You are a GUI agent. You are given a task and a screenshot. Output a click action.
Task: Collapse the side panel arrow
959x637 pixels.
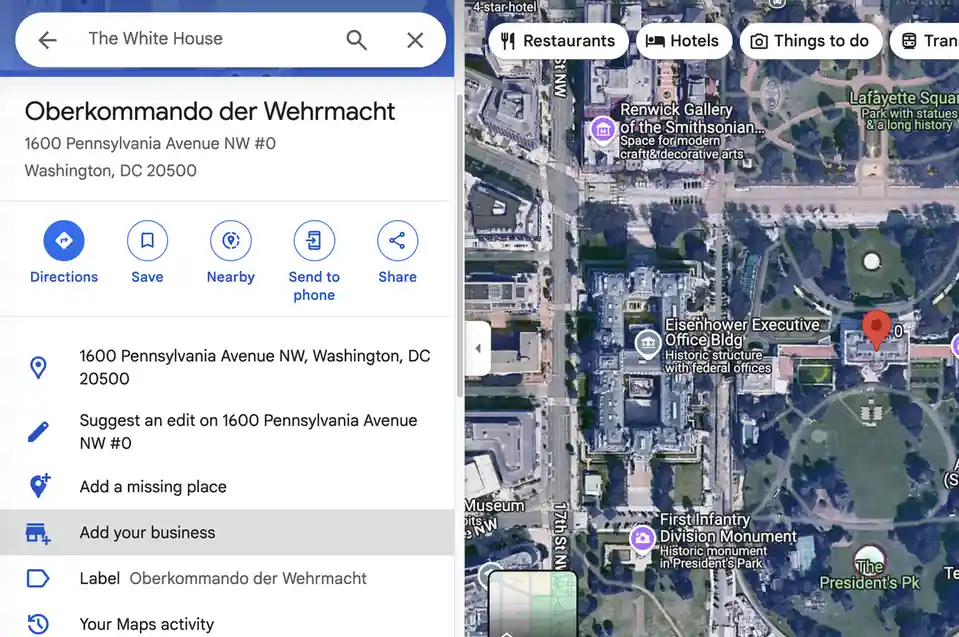point(478,348)
